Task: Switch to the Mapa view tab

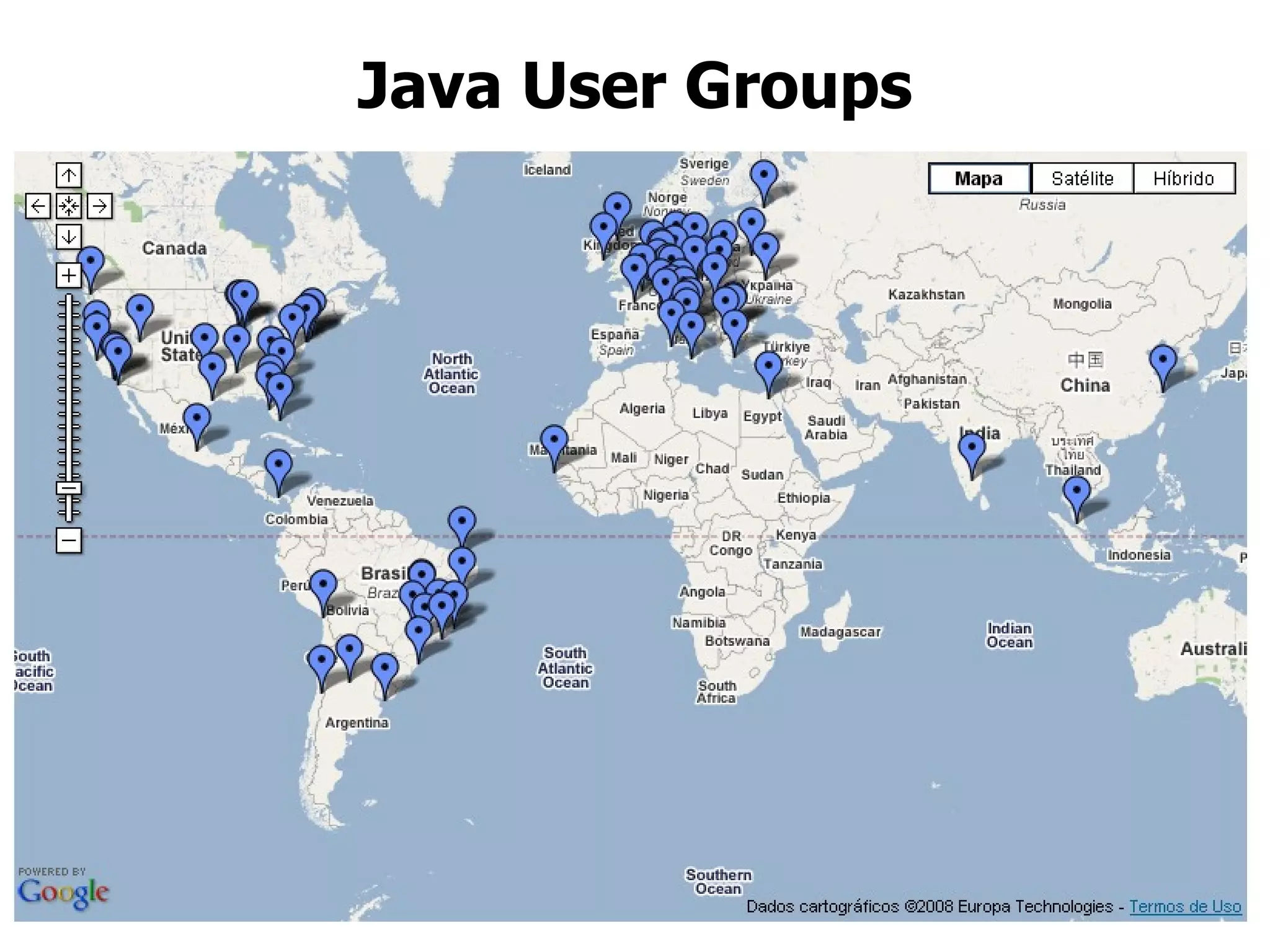Action: (979, 178)
